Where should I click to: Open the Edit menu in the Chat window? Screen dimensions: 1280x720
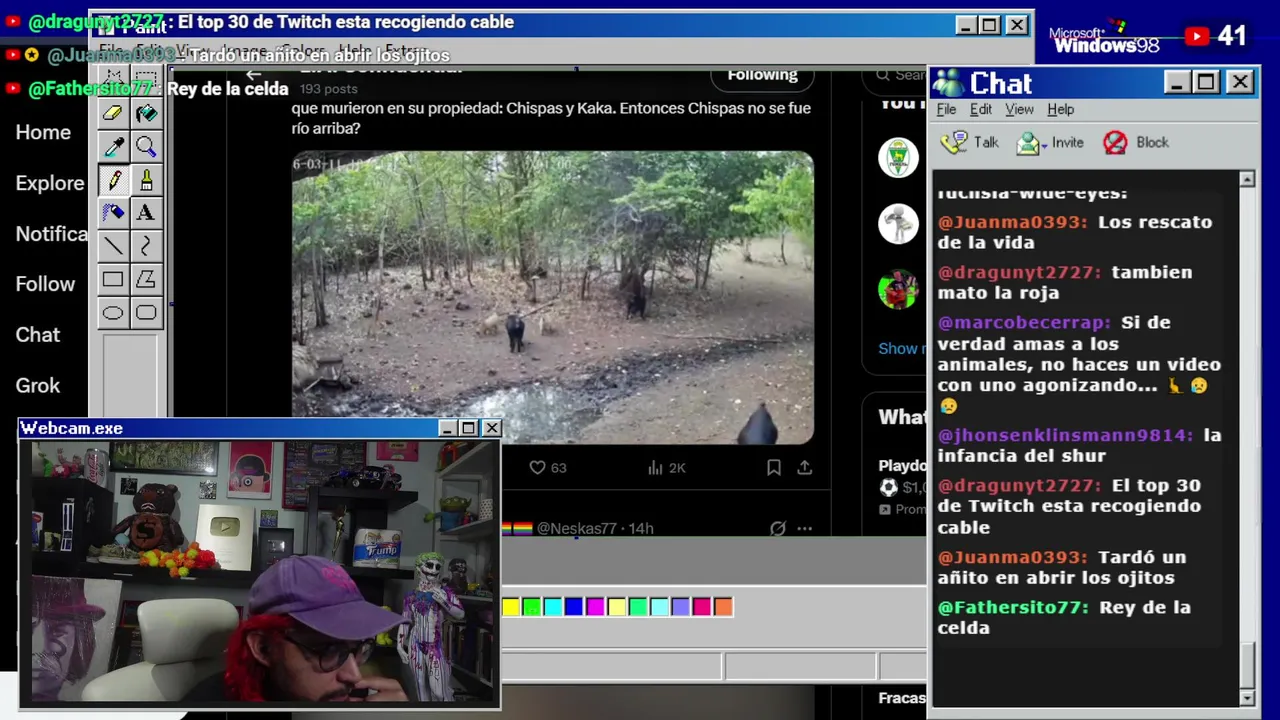click(x=981, y=109)
